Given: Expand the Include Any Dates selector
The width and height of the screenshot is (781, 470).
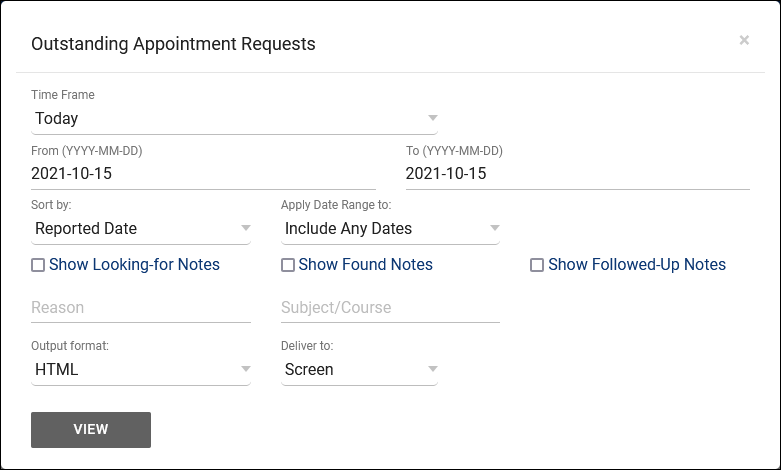Looking at the screenshot, I should coord(380,229).
